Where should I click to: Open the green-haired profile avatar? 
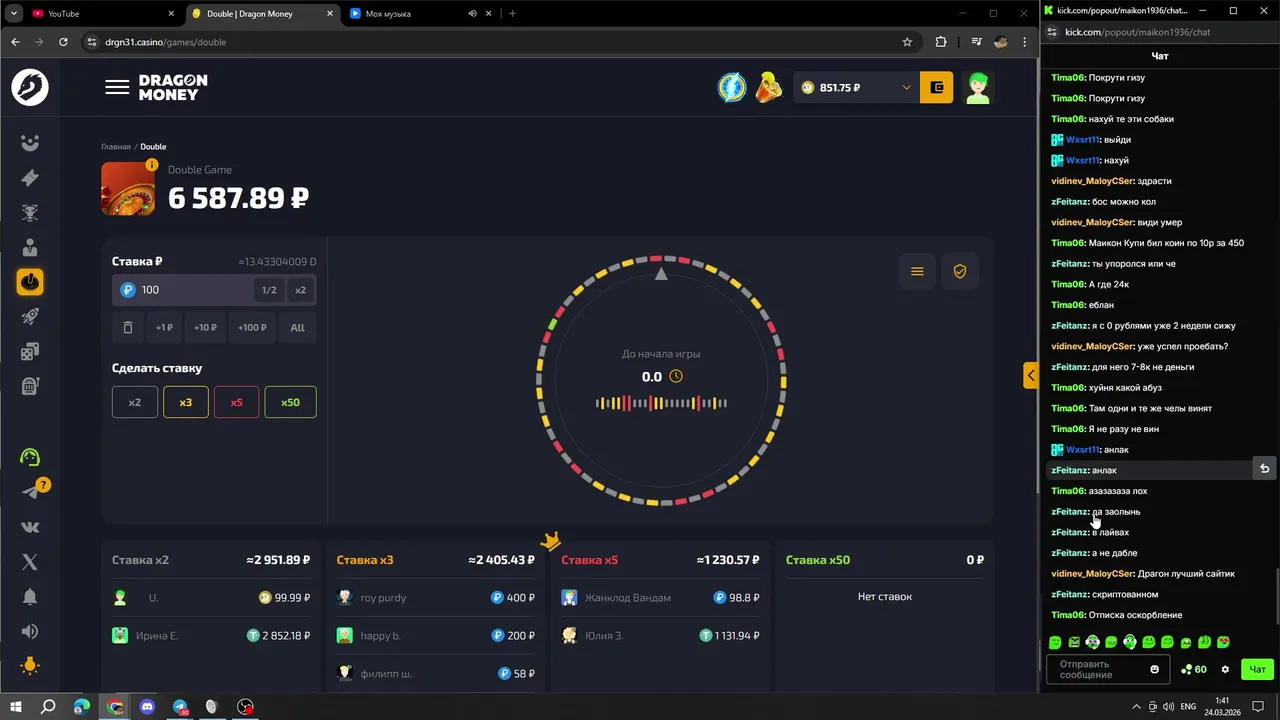[978, 87]
